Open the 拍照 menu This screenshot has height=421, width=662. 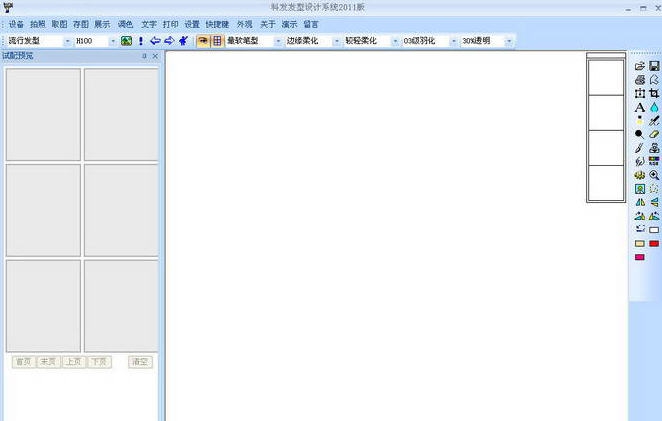click(38, 24)
